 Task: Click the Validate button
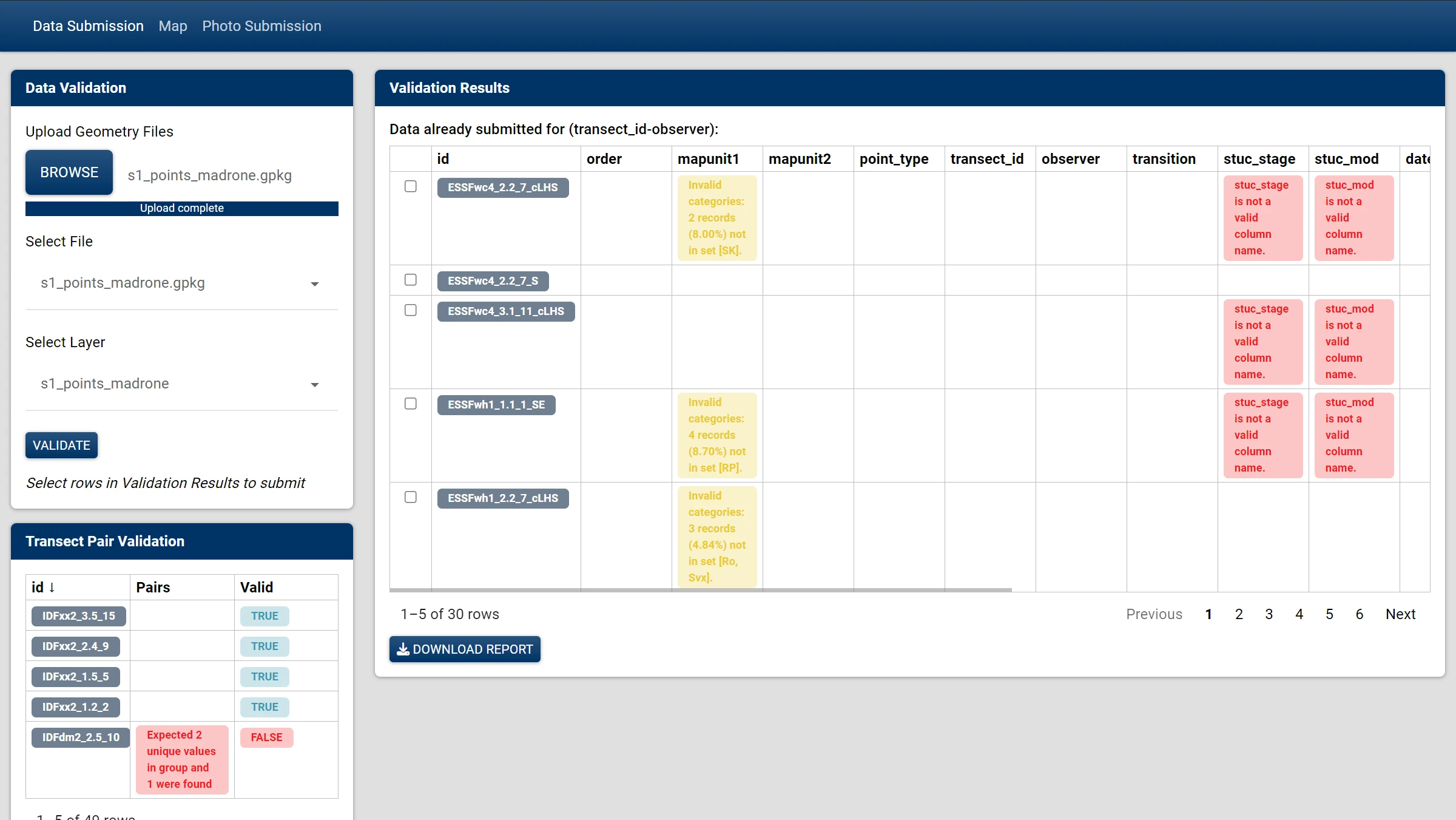(61, 445)
